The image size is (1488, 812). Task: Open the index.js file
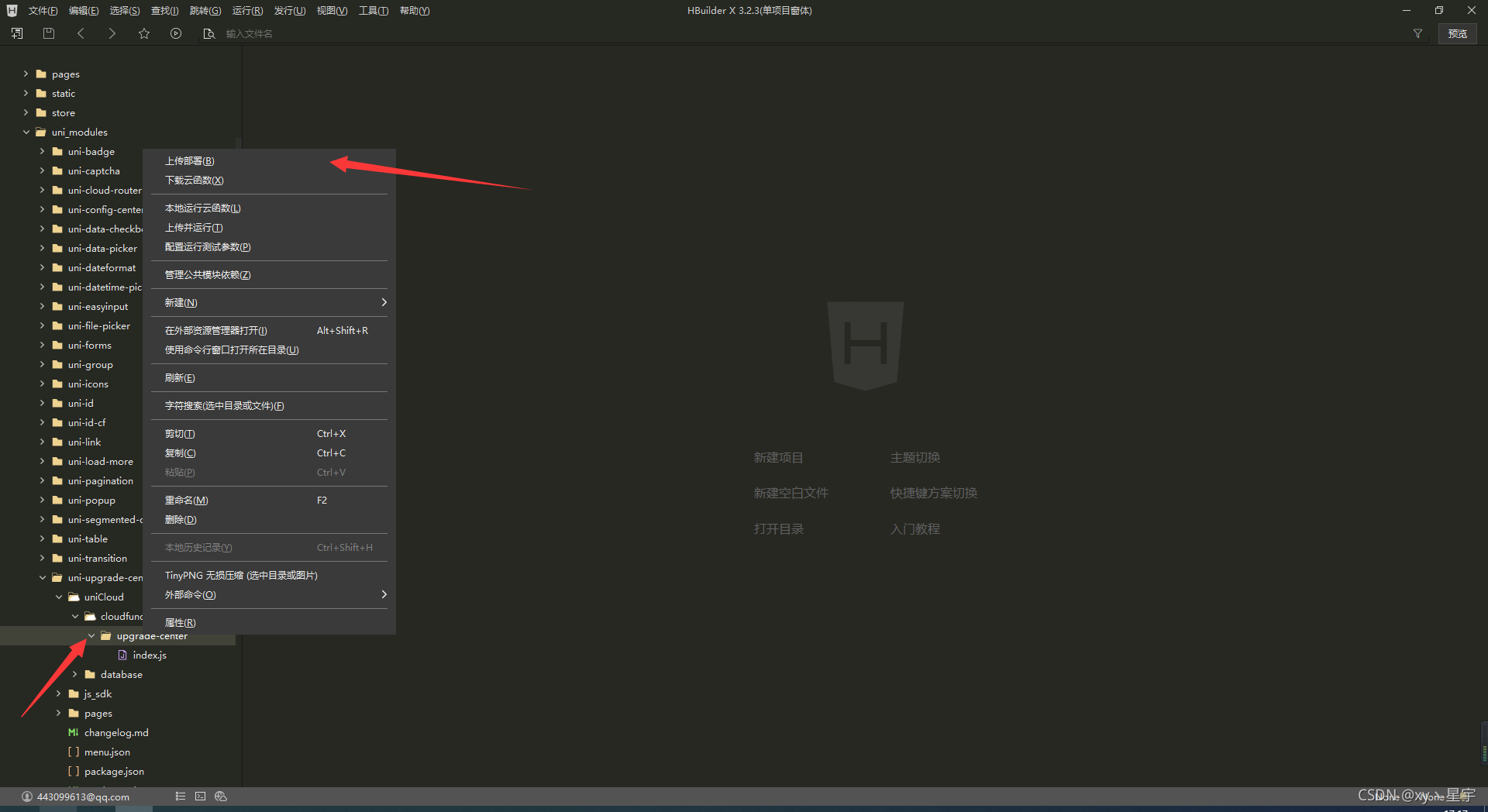[x=150, y=655]
